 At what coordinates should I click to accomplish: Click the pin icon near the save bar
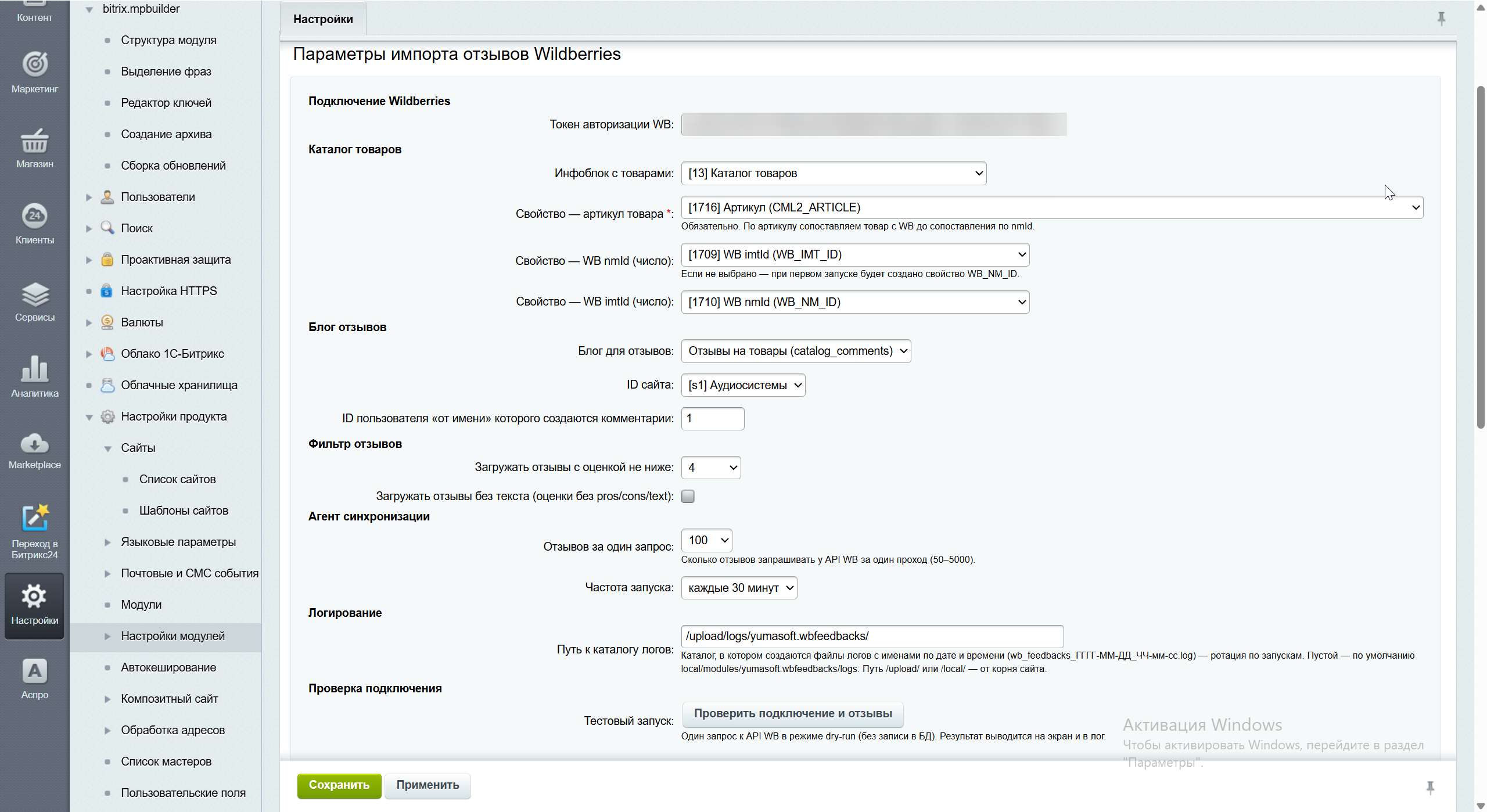point(1430,788)
